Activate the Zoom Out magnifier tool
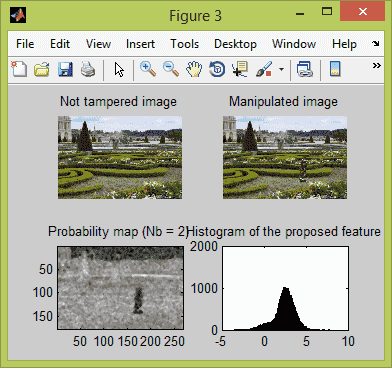This screenshot has height=368, width=392. coord(171,69)
